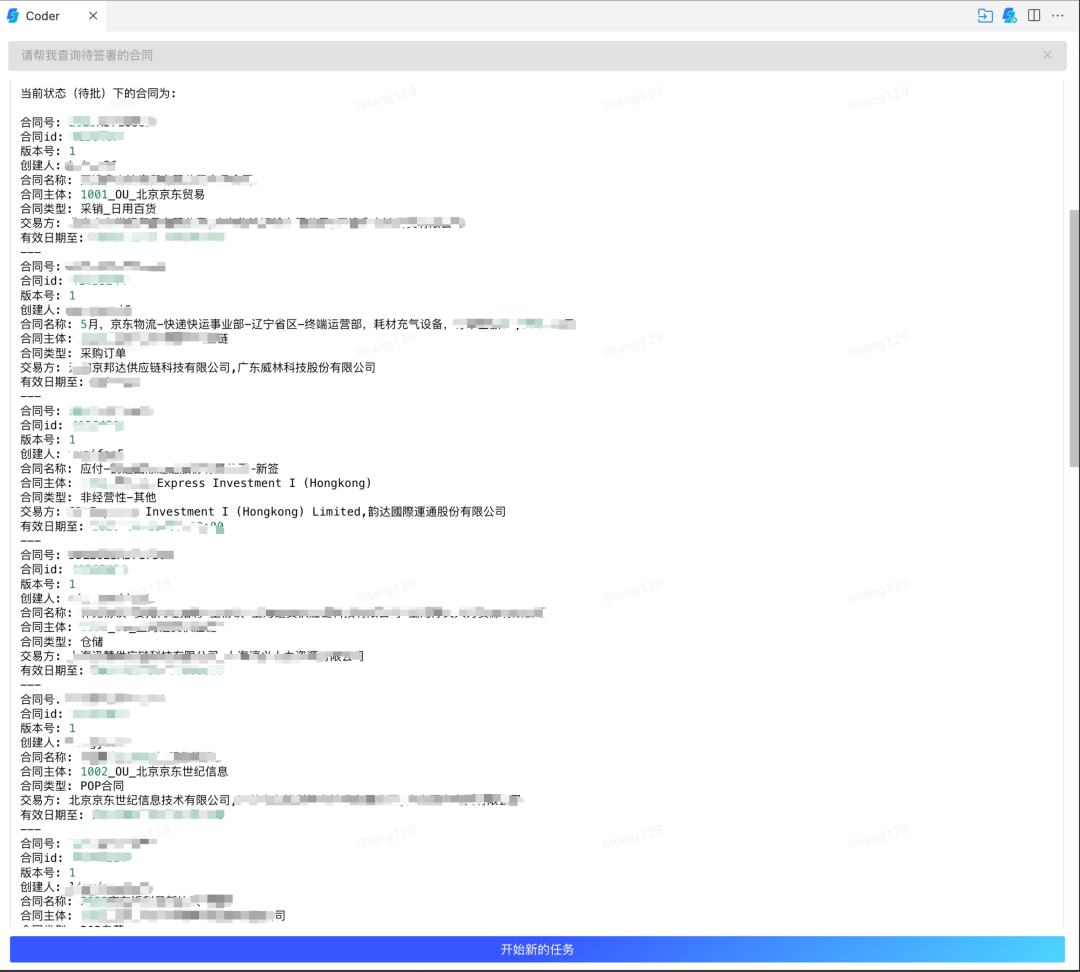Switch to the Coder tab

coord(53,15)
